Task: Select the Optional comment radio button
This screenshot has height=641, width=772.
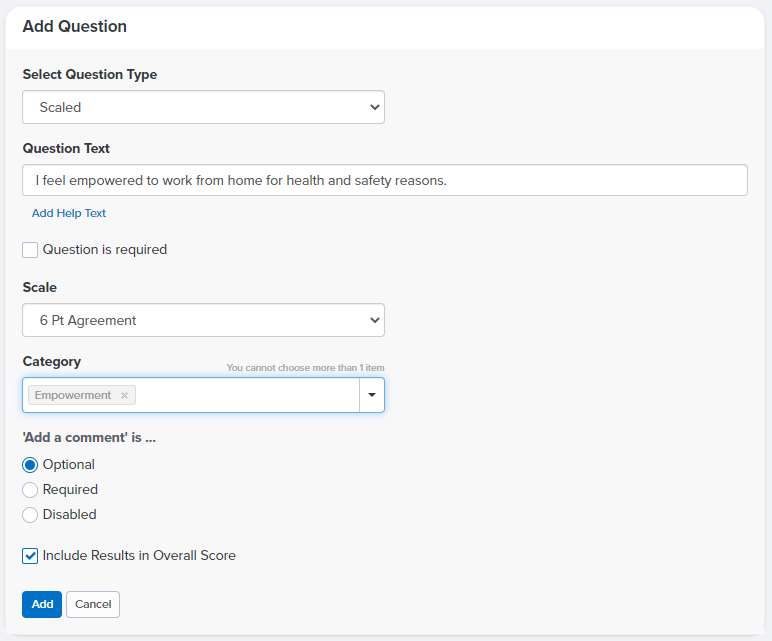Action: pos(30,465)
